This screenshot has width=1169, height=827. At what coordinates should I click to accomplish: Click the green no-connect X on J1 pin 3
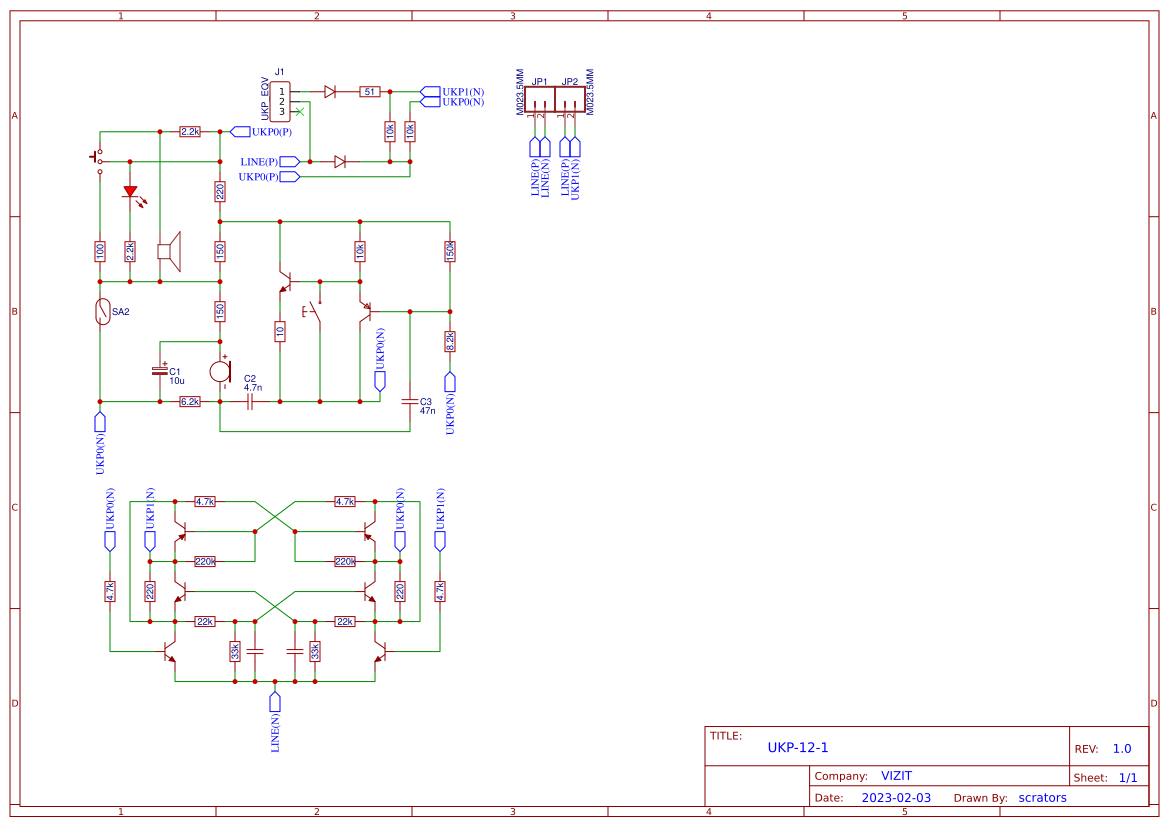(x=300, y=112)
